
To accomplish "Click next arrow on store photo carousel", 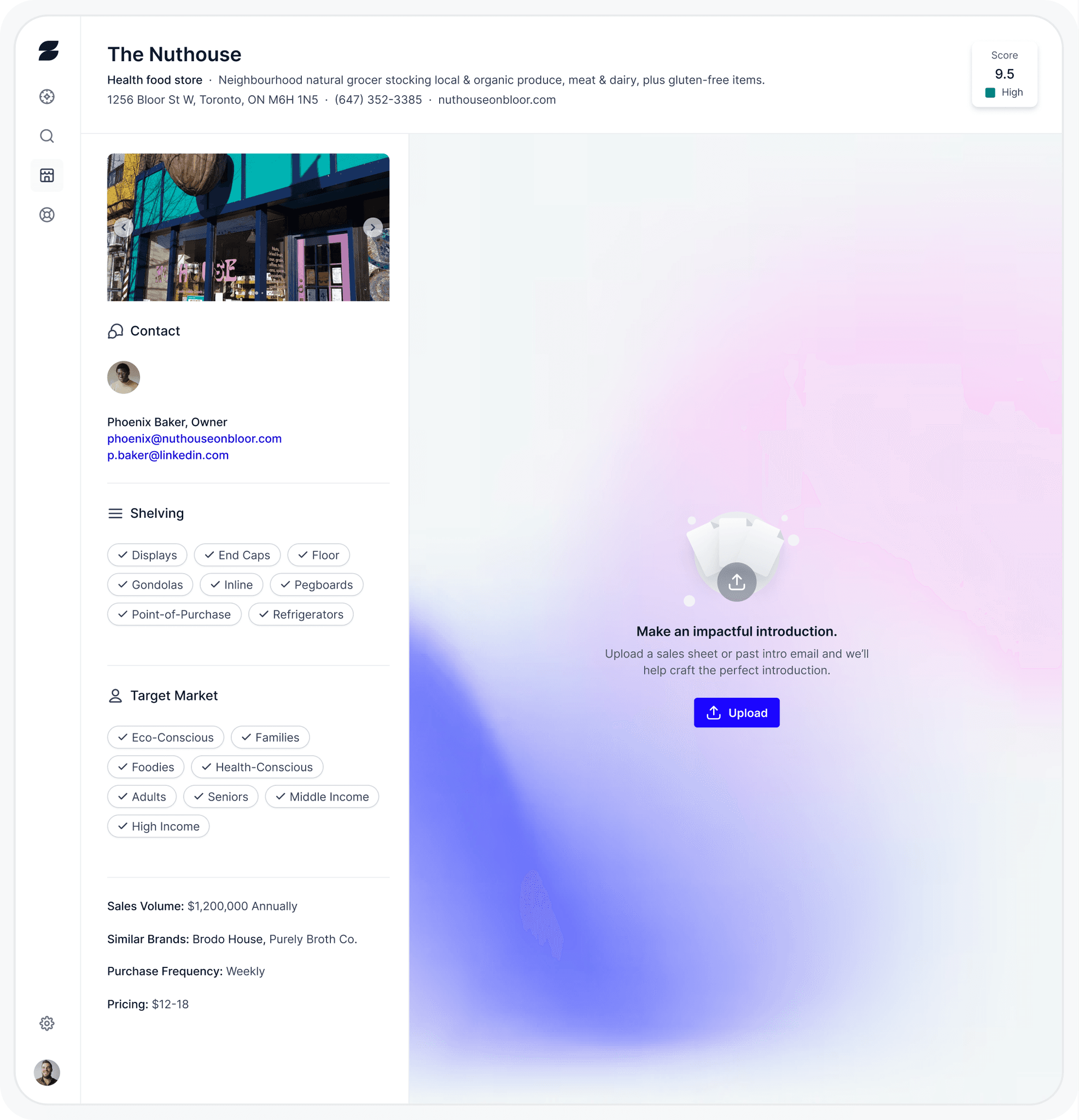I will point(372,227).
